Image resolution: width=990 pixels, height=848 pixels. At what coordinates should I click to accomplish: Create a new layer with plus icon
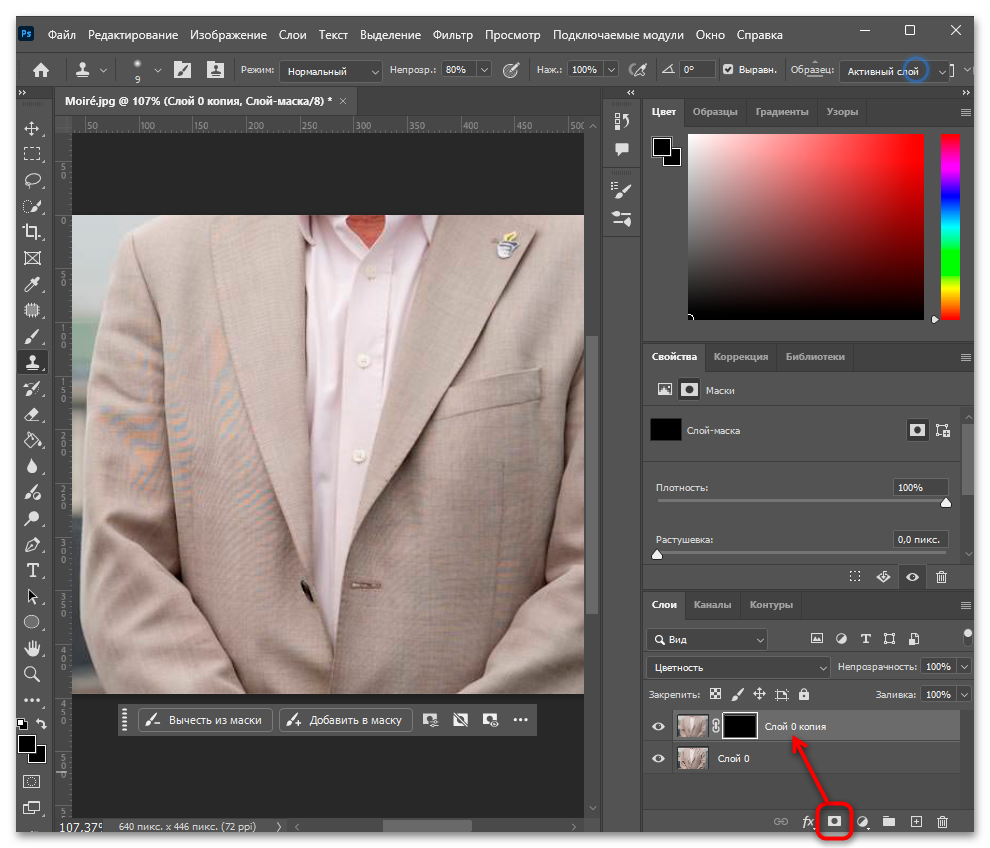point(916,821)
